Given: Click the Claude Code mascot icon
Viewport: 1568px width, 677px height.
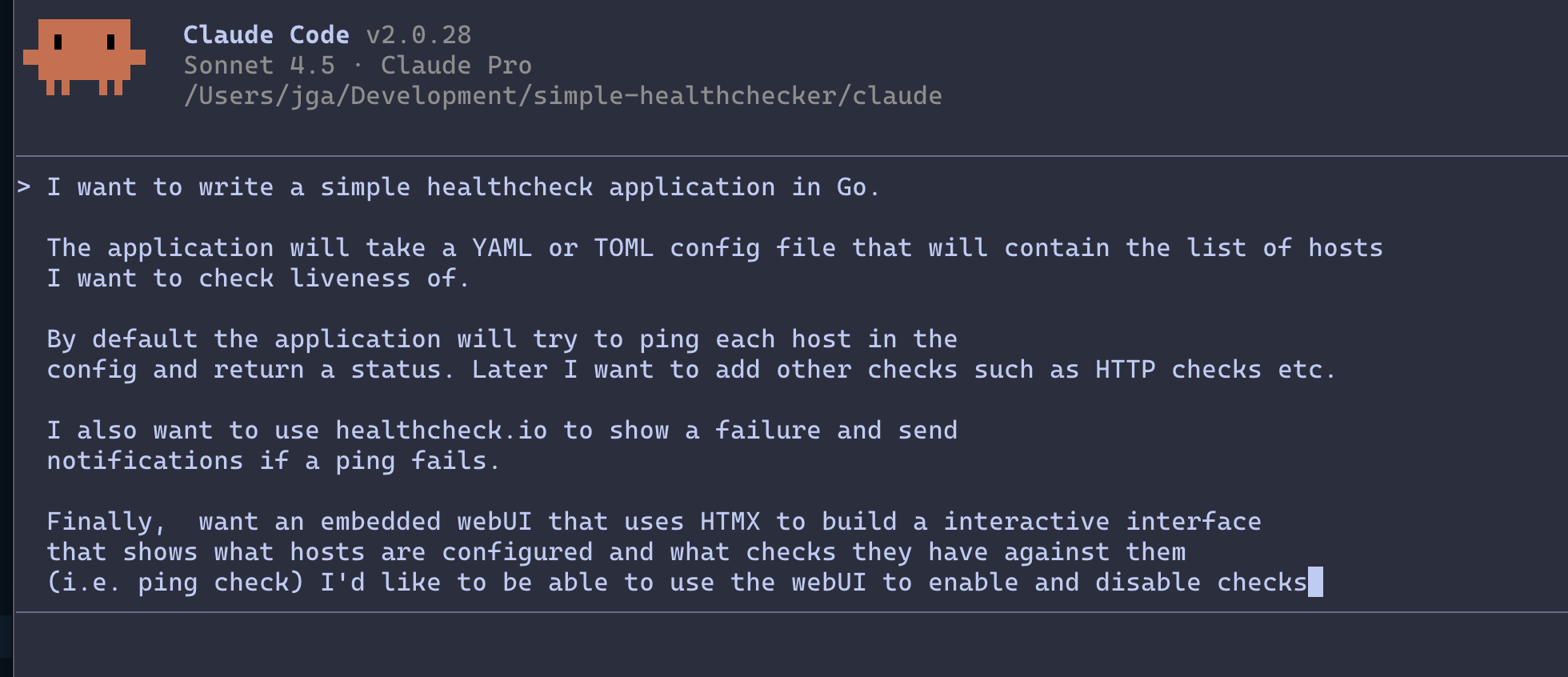Looking at the screenshot, I should click(84, 57).
